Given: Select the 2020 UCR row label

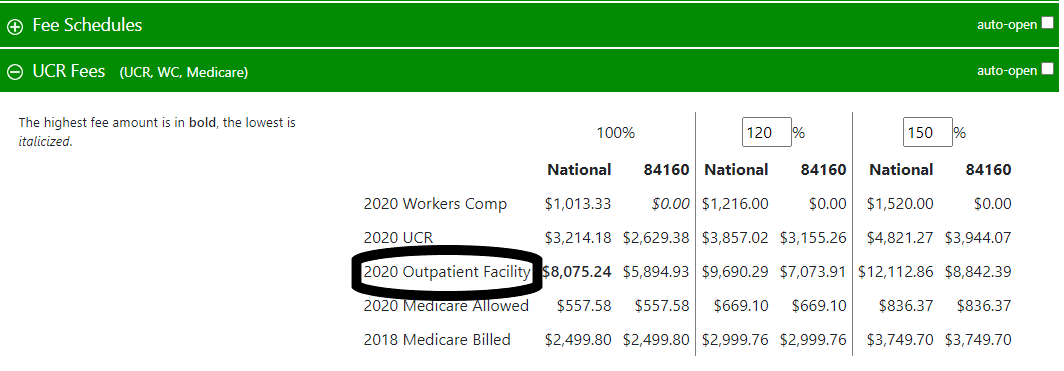Looking at the screenshot, I should click(x=398, y=237).
